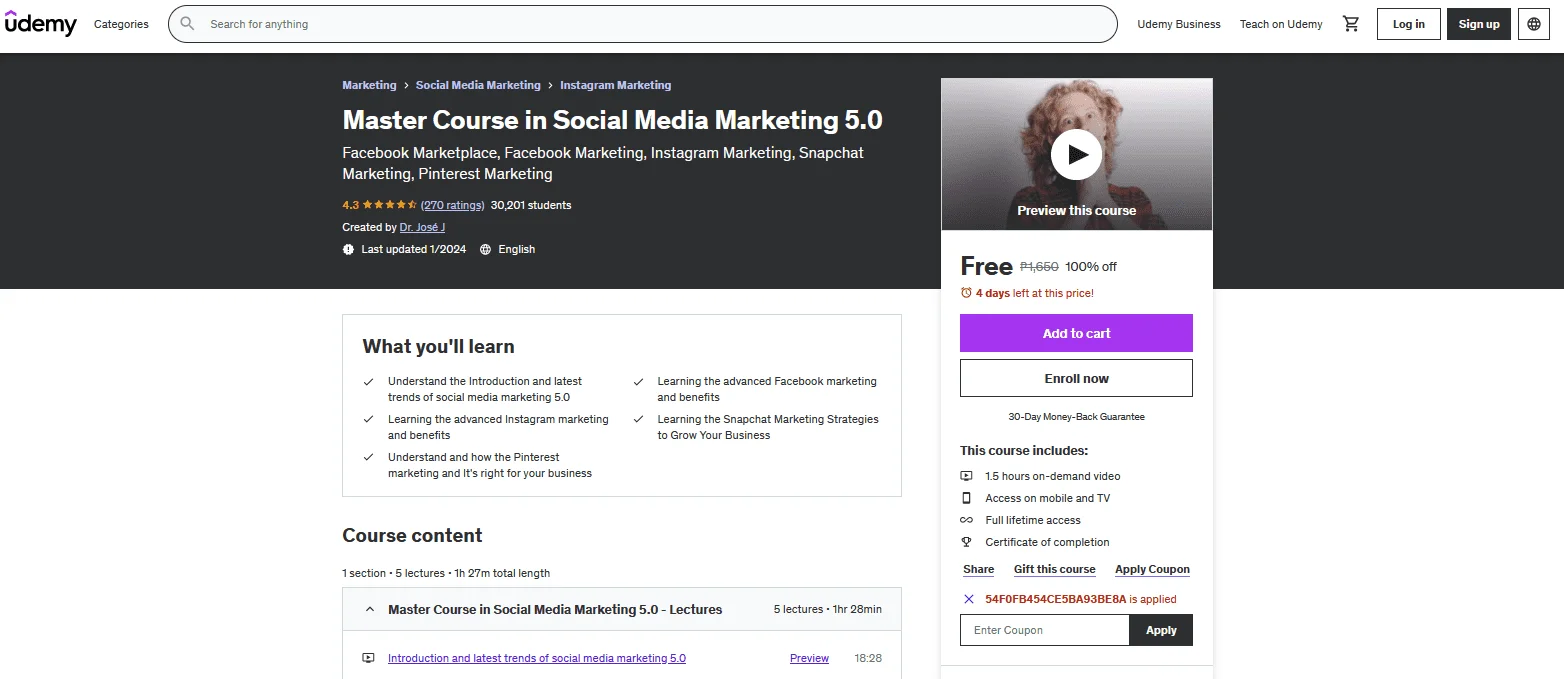Image resolution: width=1564 pixels, height=679 pixels.
Task: Click the 'Last updated 1/2024' text
Action: pos(413,249)
